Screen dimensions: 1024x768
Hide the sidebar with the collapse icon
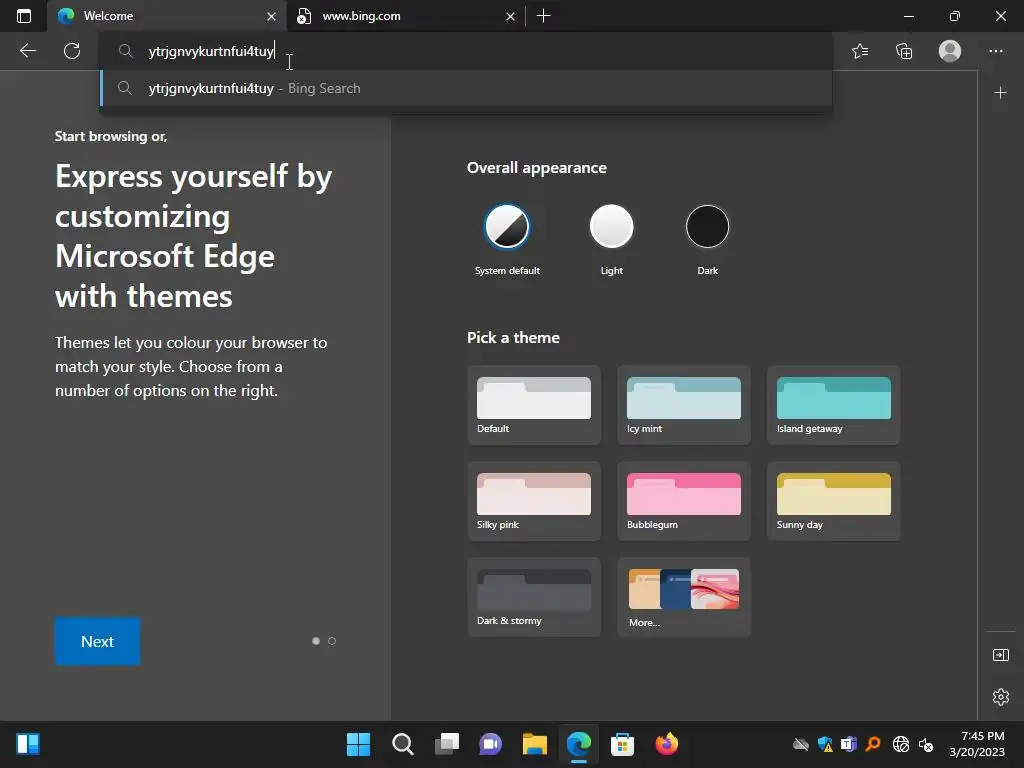[x=1000, y=655]
